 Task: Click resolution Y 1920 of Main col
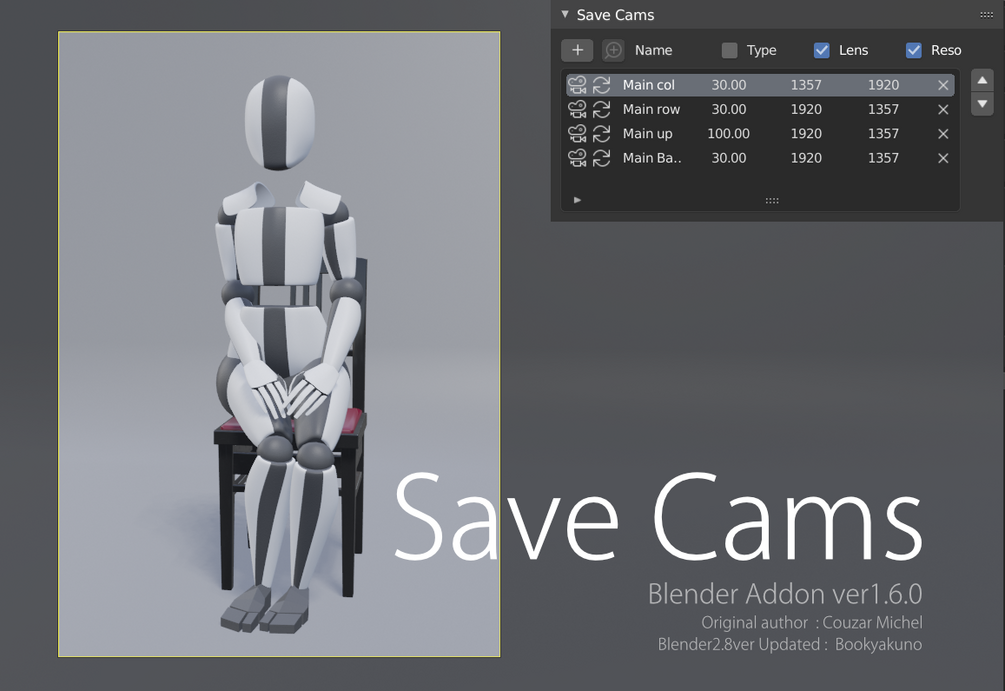click(x=883, y=85)
